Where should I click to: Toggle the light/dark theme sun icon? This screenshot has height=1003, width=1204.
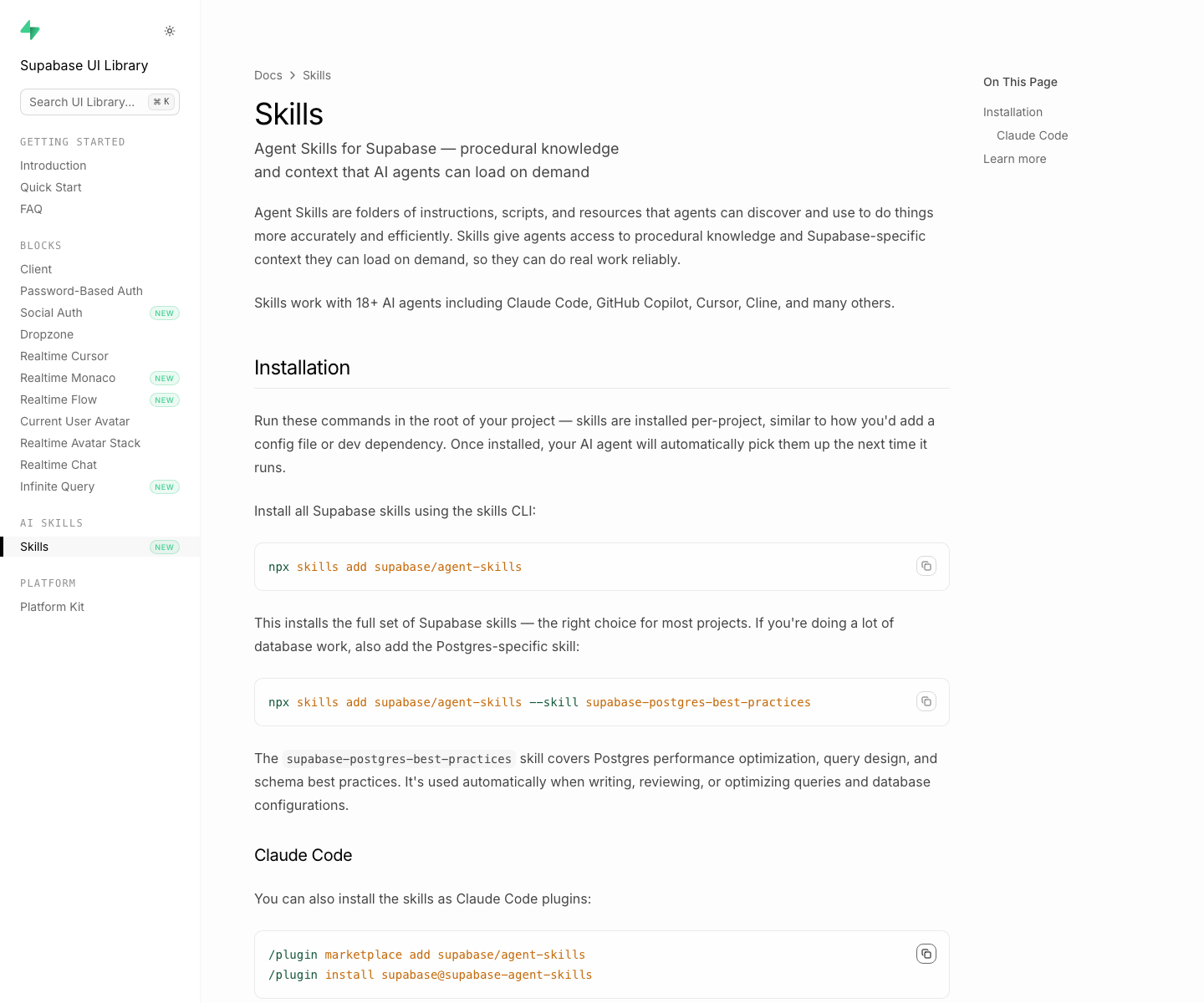pyautogui.click(x=170, y=31)
